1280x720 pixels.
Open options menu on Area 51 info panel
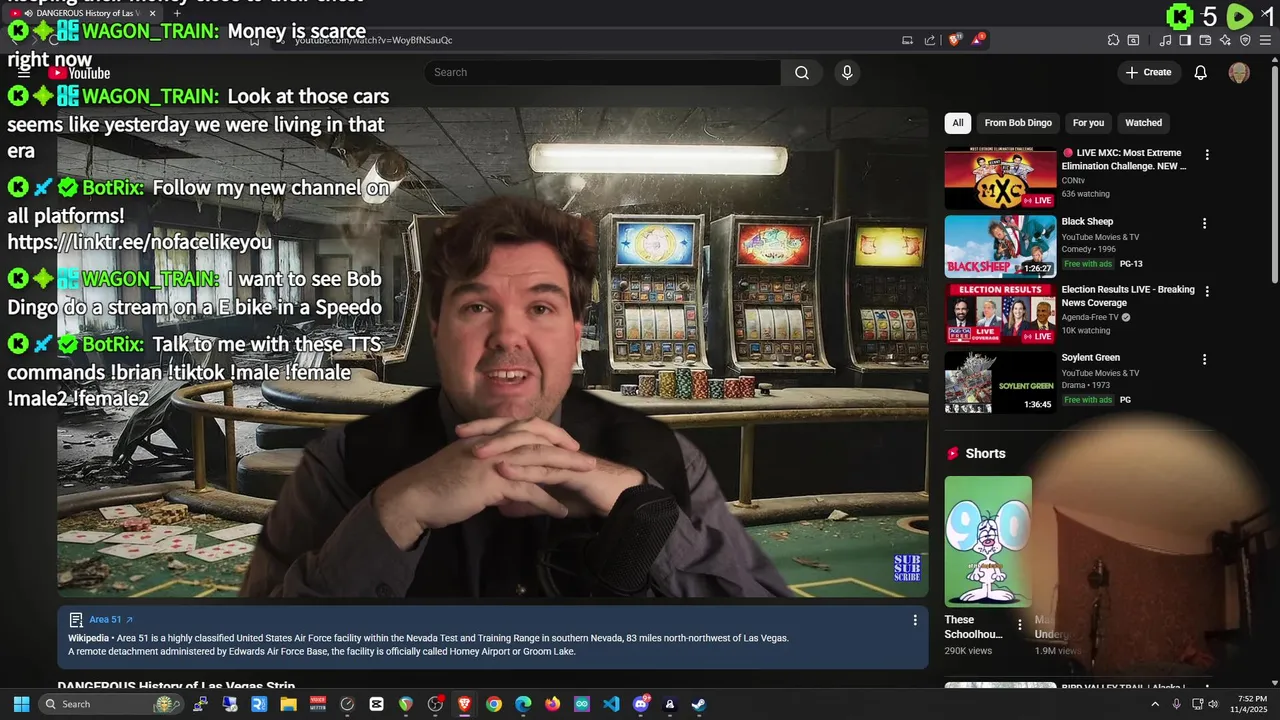click(x=914, y=620)
